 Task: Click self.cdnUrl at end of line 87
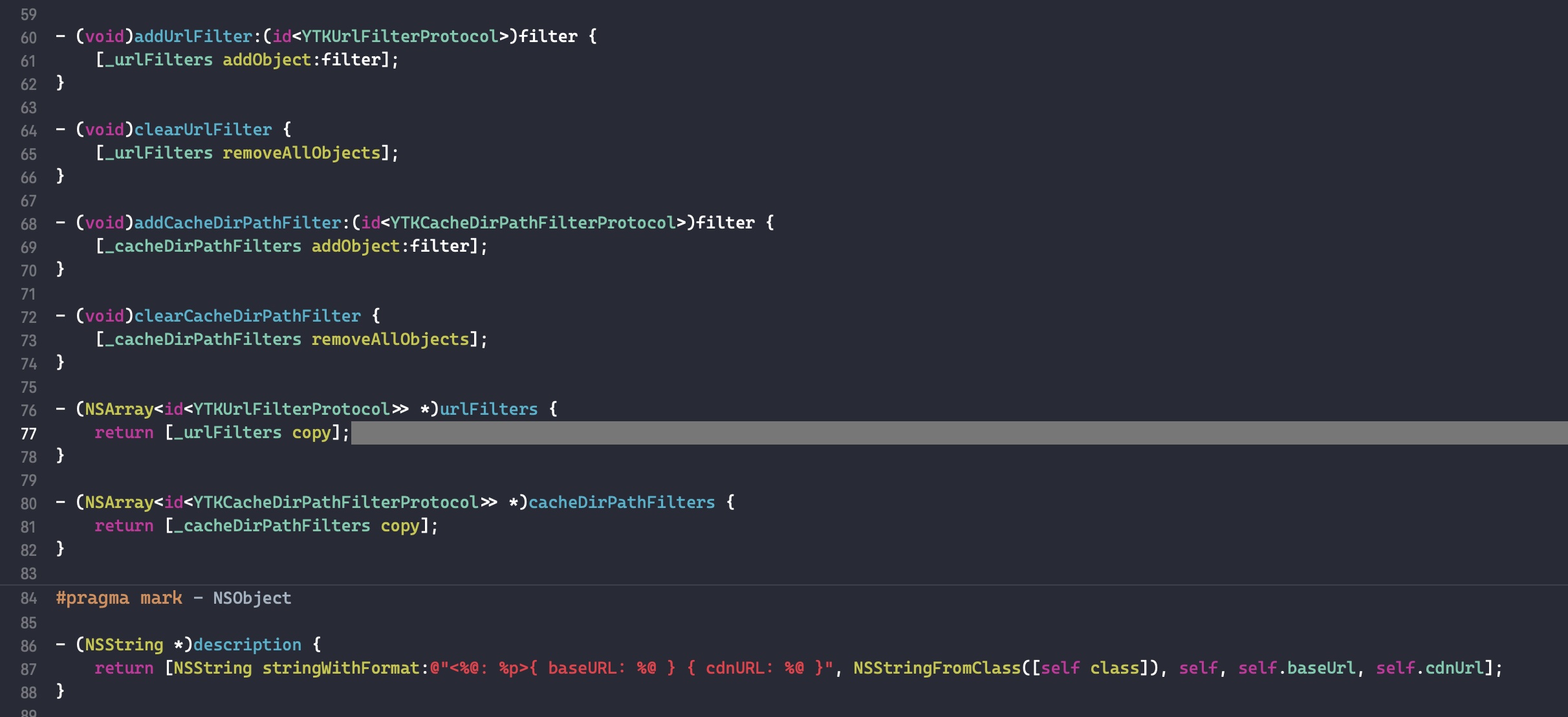(x=1430, y=668)
